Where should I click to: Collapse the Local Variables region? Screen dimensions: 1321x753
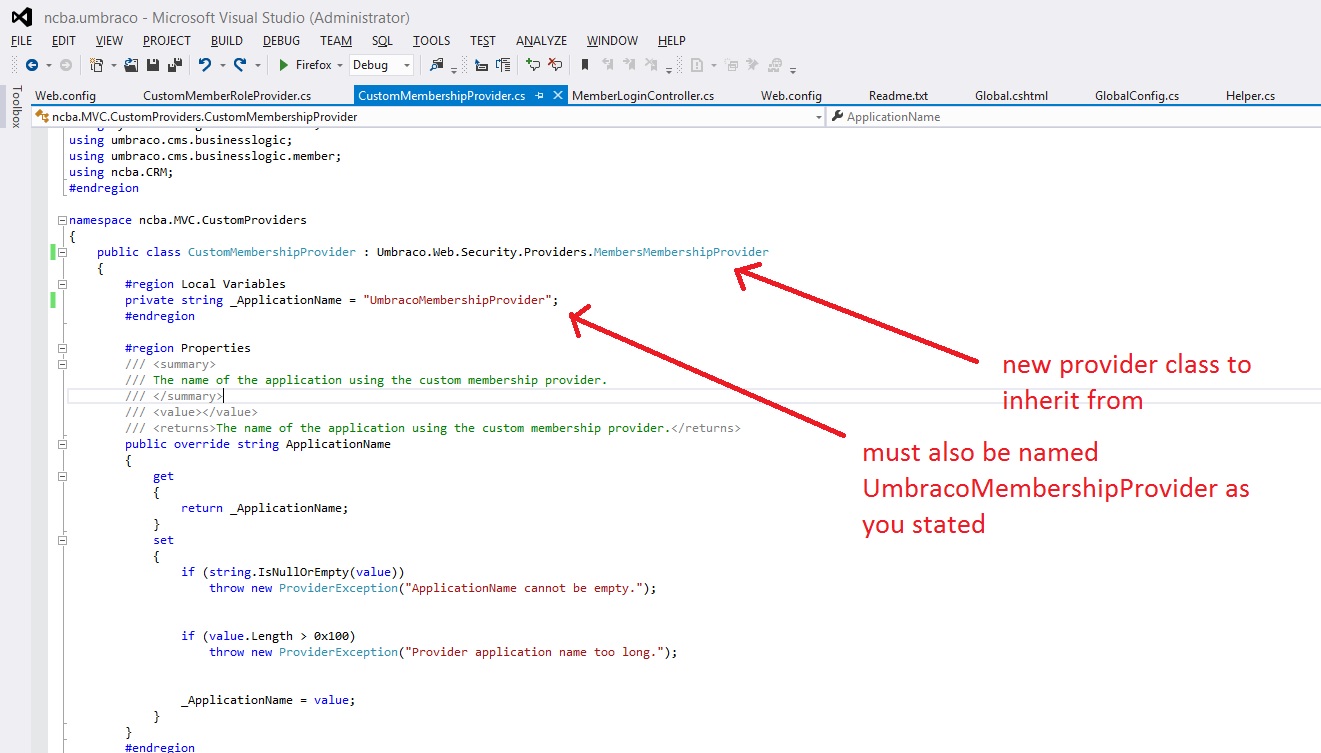click(x=62, y=284)
